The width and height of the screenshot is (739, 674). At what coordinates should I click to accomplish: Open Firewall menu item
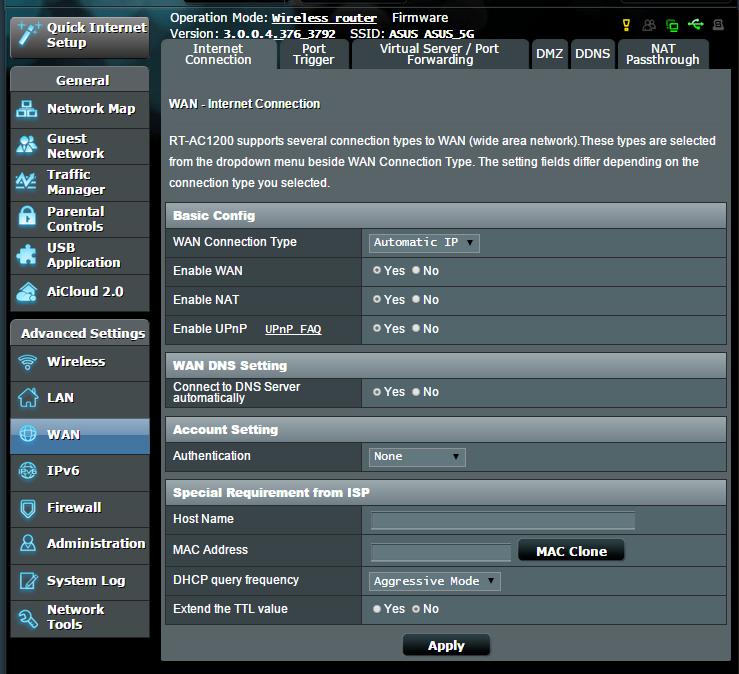[80, 508]
